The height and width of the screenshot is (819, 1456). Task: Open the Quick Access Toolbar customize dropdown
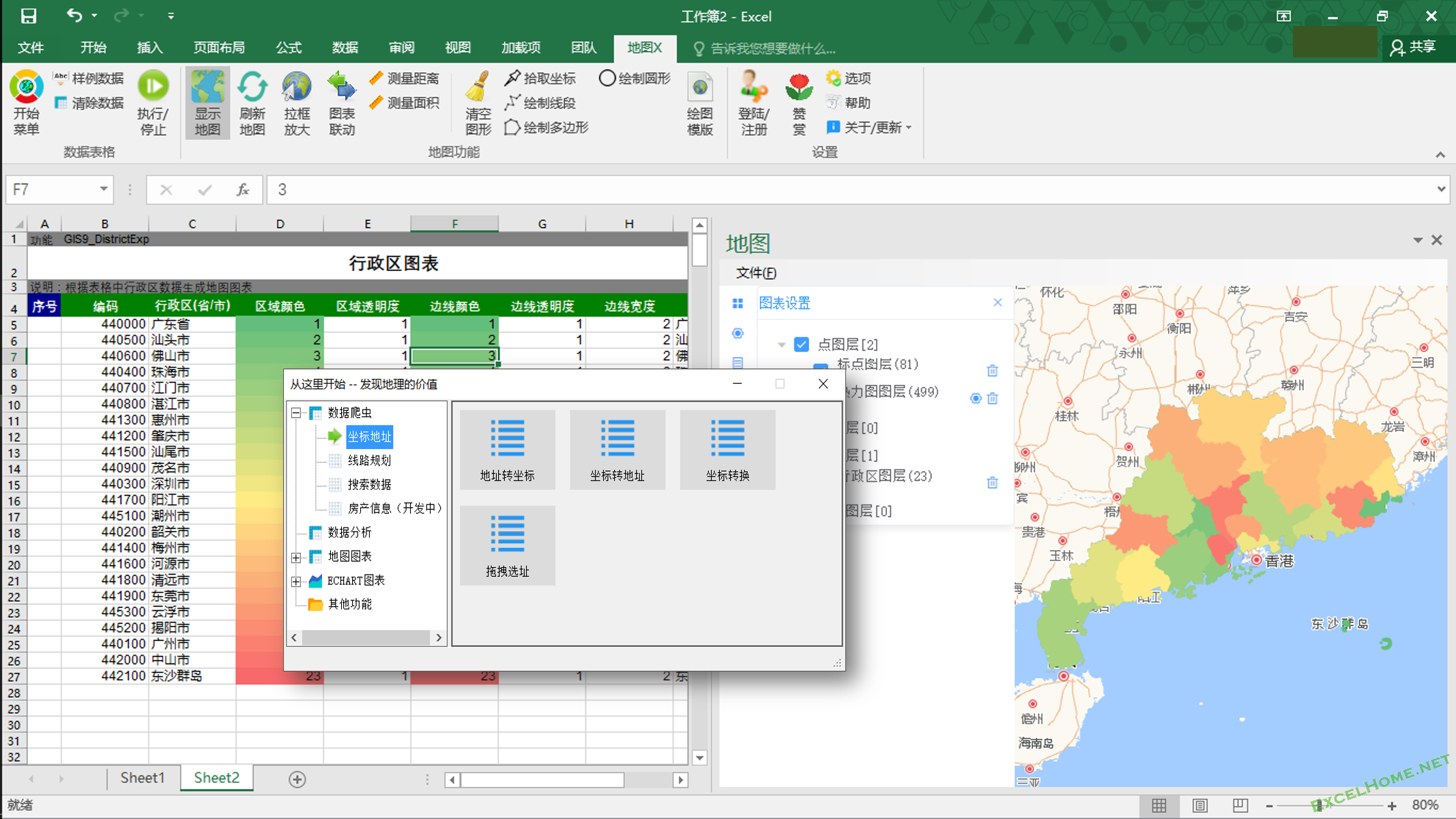(171, 16)
